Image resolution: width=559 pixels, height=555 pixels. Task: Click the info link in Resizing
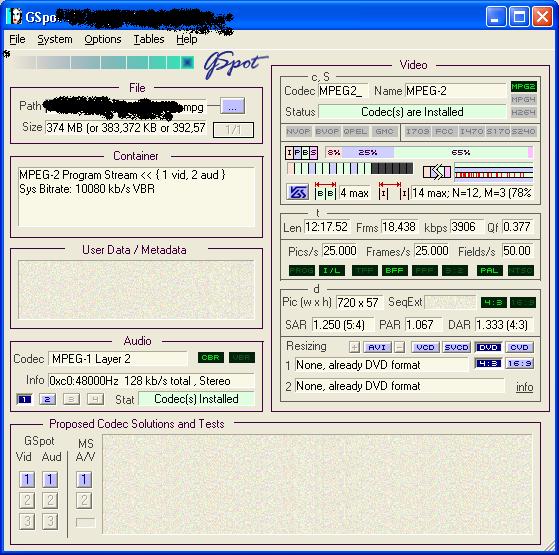(524, 387)
